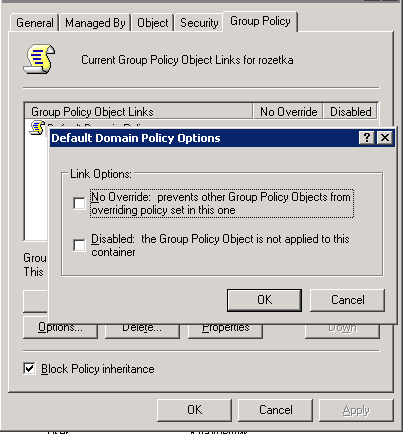Select the Default Domain Policy scroll icon in list
This screenshot has width=405, height=434.
[x=37, y=128]
